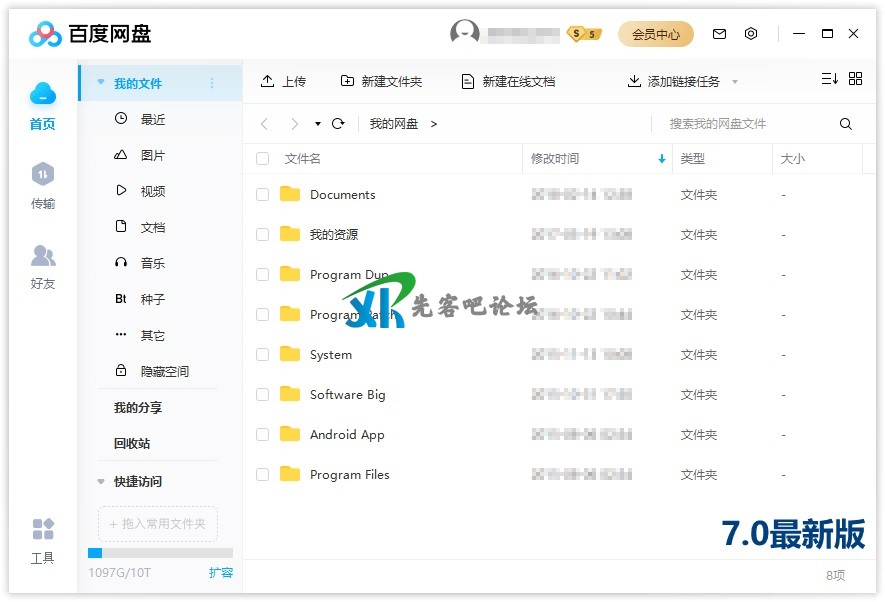Open settings hexagon icon in title bar

[x=751, y=34]
